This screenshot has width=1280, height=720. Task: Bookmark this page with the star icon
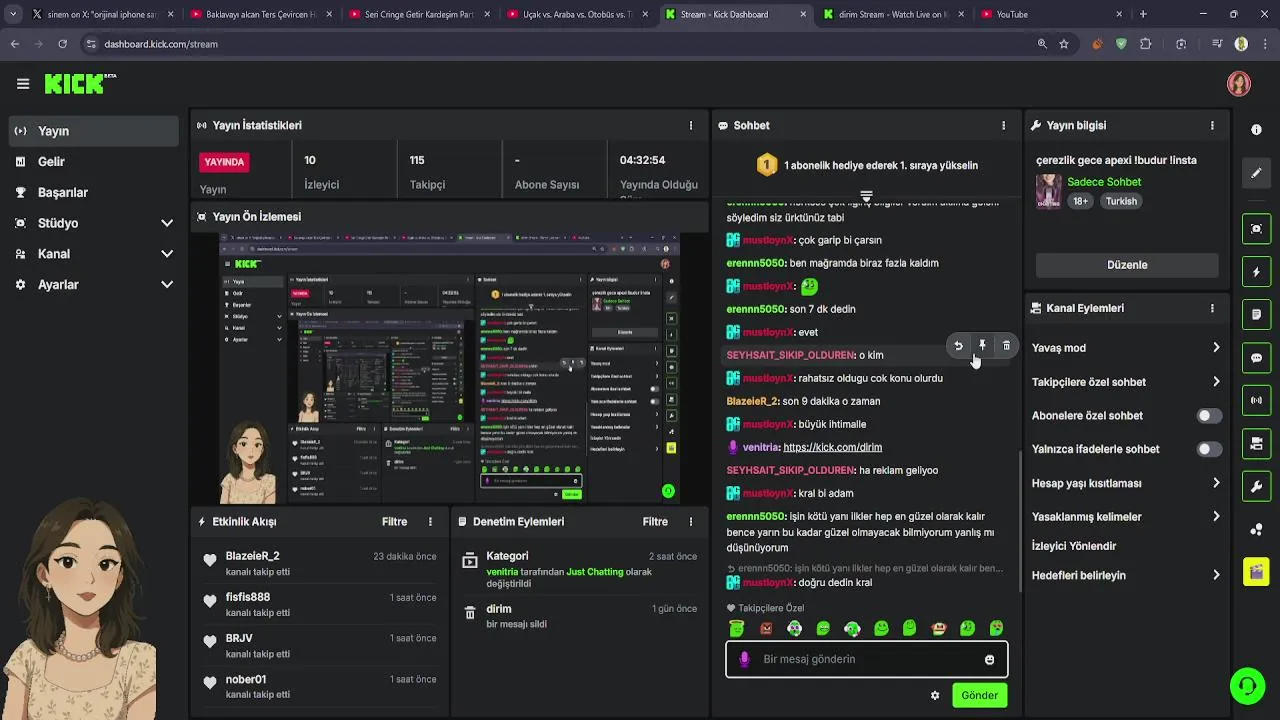(1064, 44)
